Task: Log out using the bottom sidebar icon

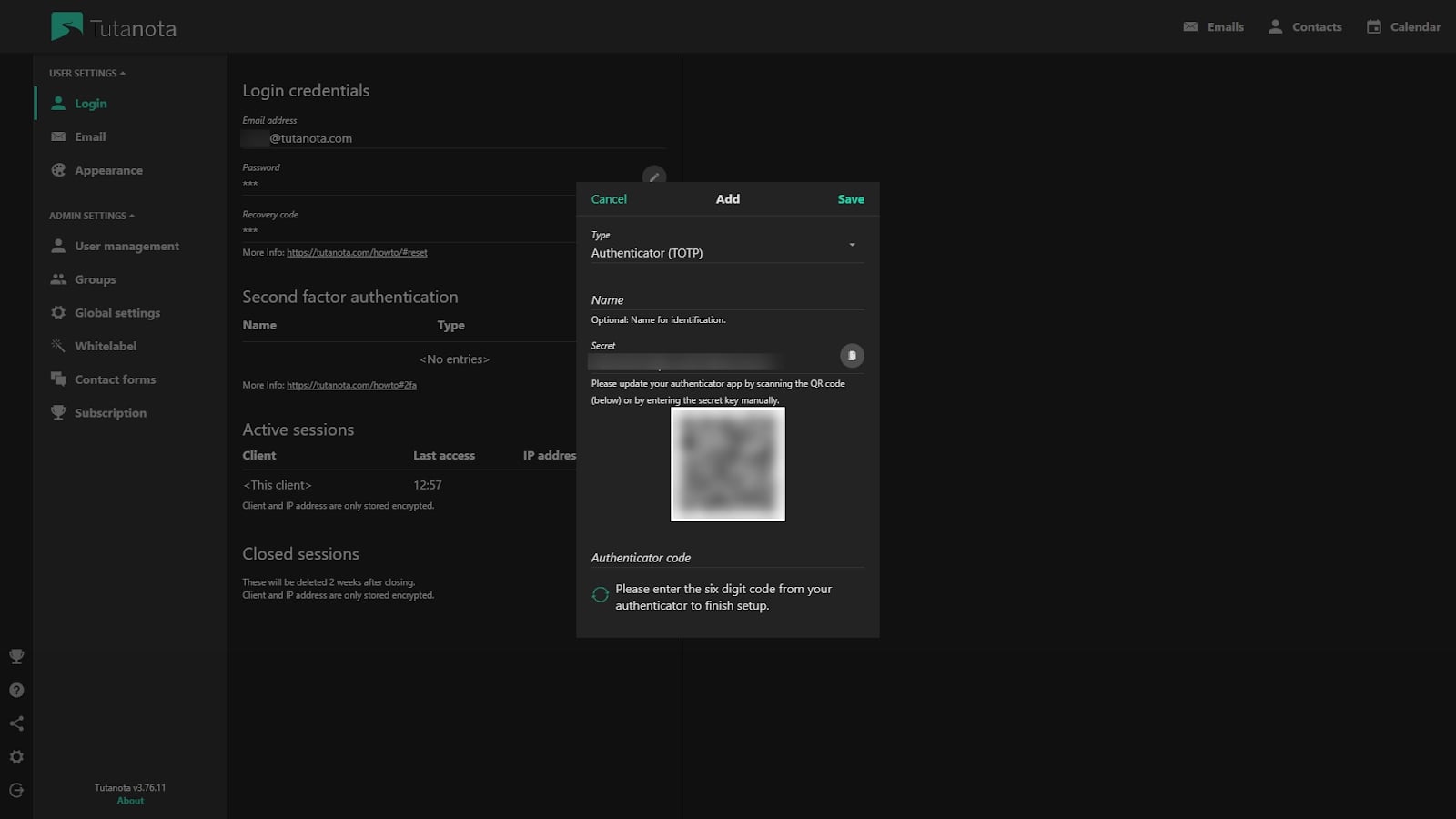Action: click(x=15, y=790)
